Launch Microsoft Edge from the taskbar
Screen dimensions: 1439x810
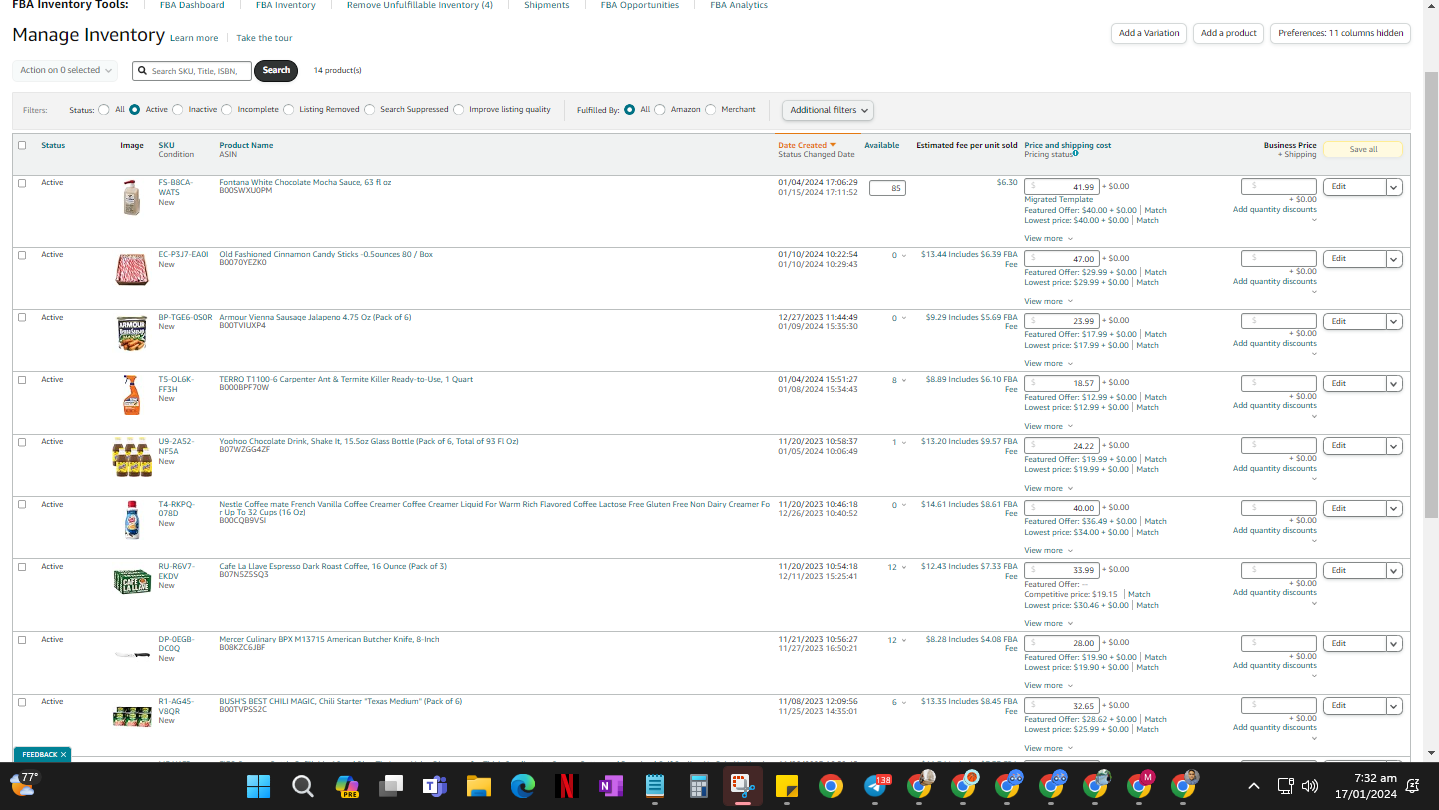[x=523, y=786]
